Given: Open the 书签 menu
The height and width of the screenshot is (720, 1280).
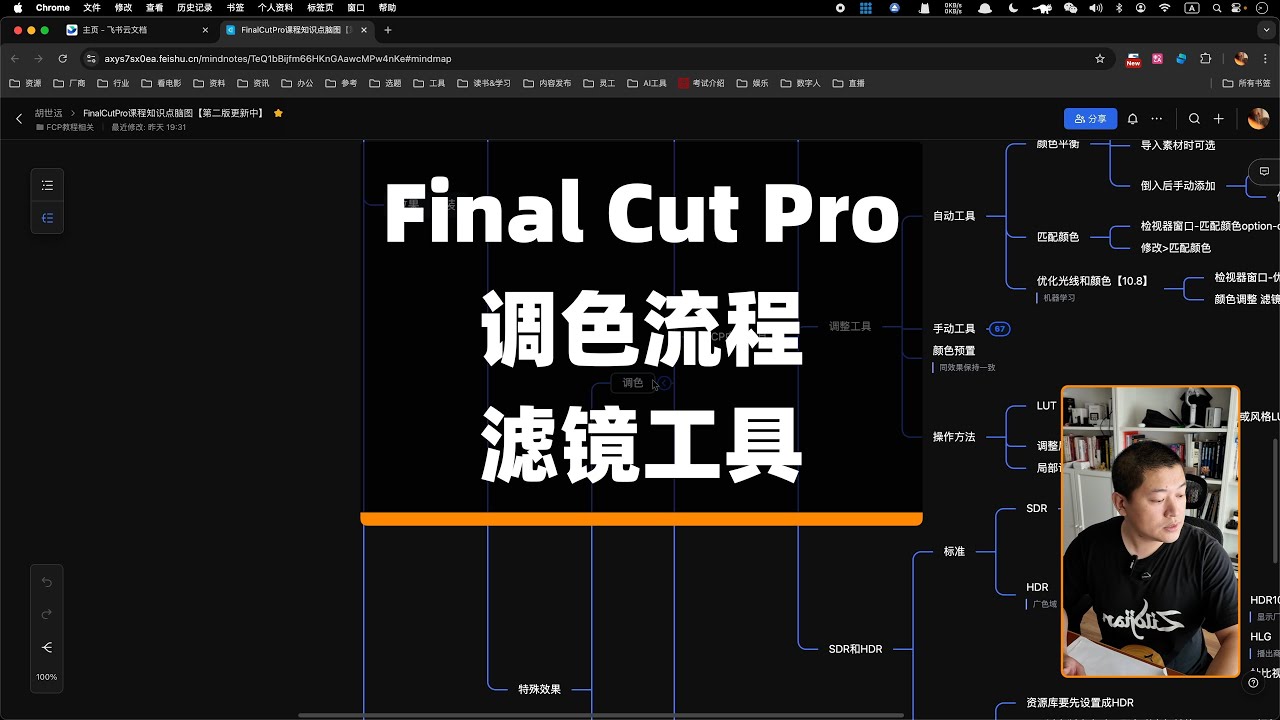Looking at the screenshot, I should pos(235,8).
